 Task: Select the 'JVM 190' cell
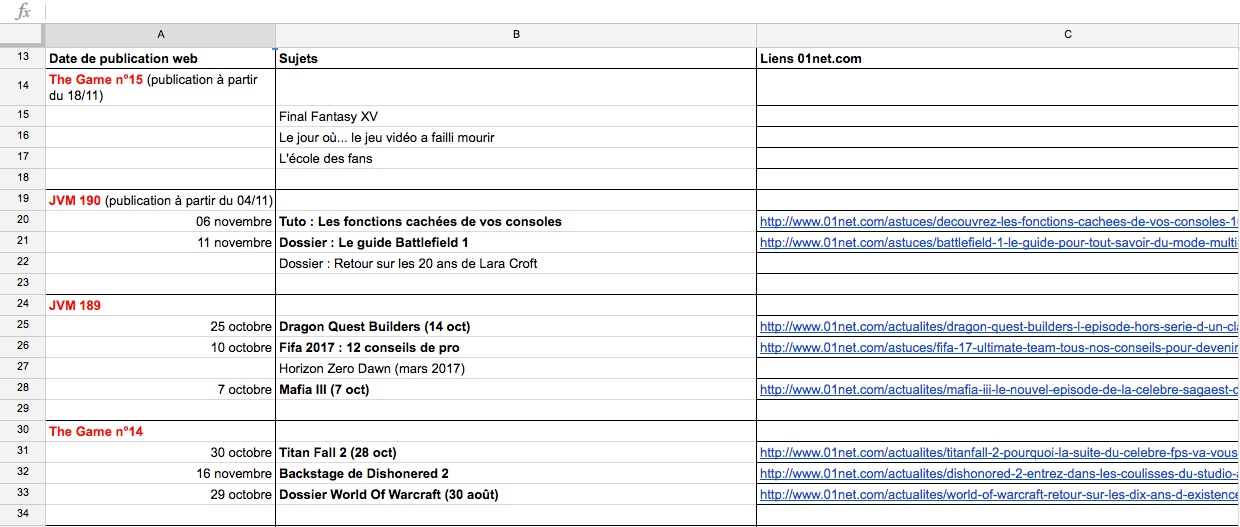tap(161, 200)
